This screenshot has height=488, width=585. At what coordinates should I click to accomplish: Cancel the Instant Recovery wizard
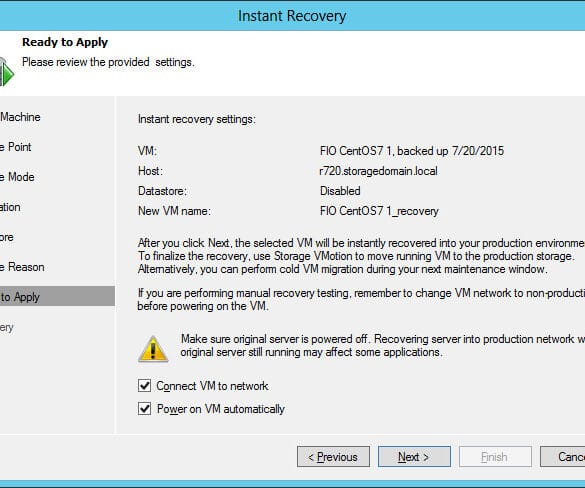pos(563,457)
